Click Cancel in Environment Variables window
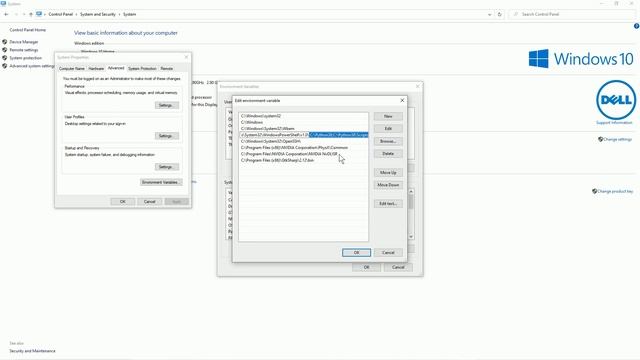This screenshot has width=640, height=360. [x=398, y=267]
